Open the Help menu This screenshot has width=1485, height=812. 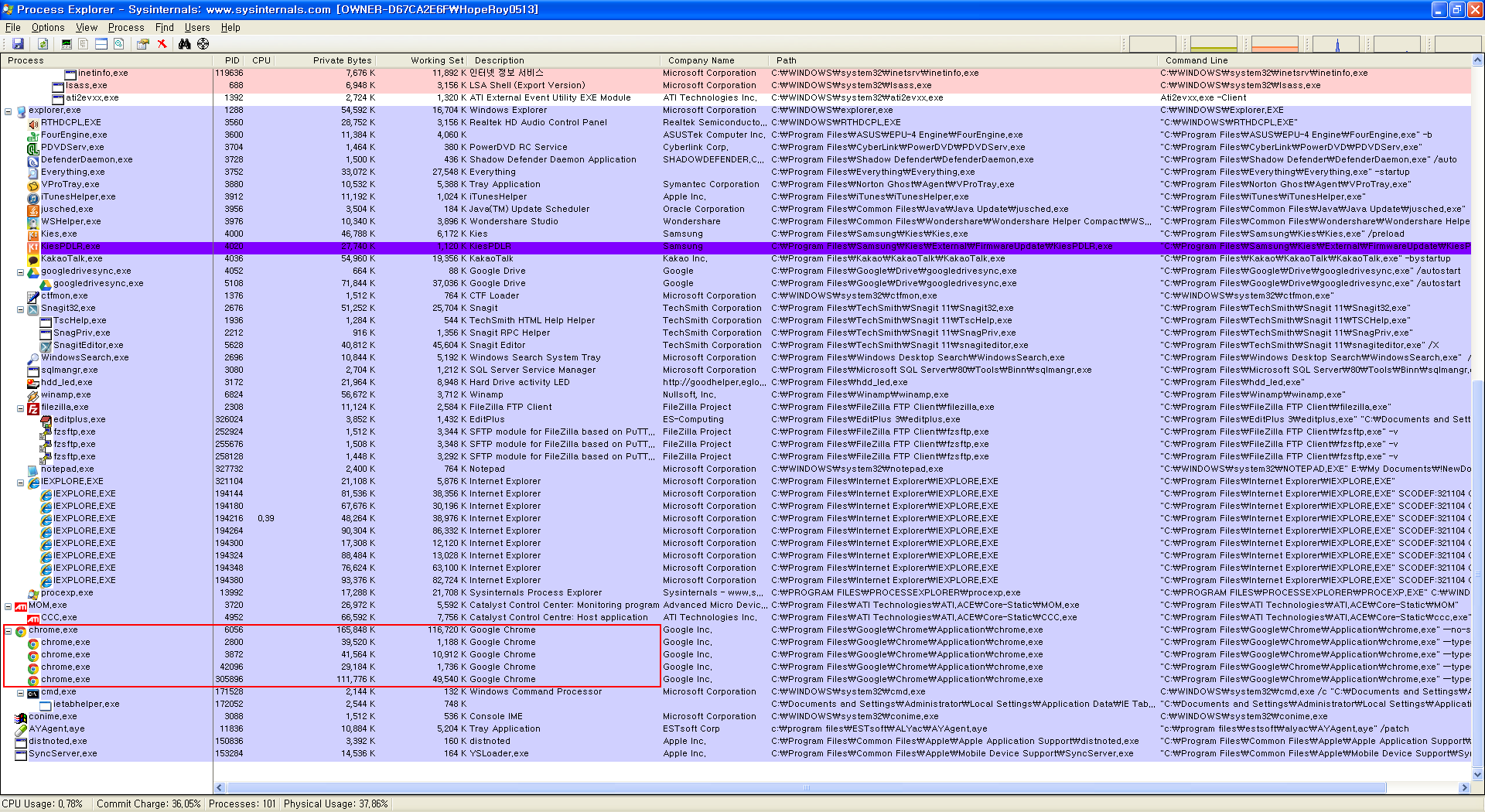pos(230,27)
